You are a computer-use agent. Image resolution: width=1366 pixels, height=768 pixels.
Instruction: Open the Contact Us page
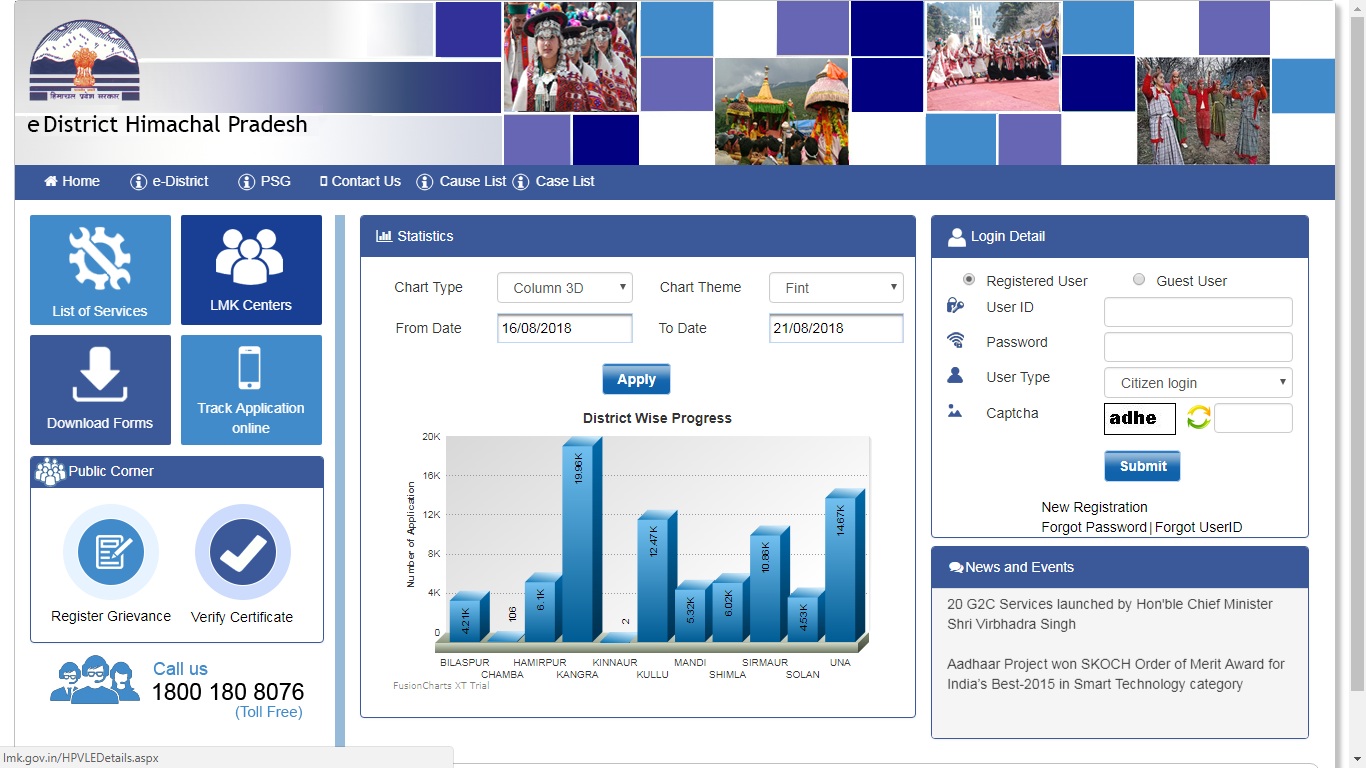pyautogui.click(x=359, y=181)
